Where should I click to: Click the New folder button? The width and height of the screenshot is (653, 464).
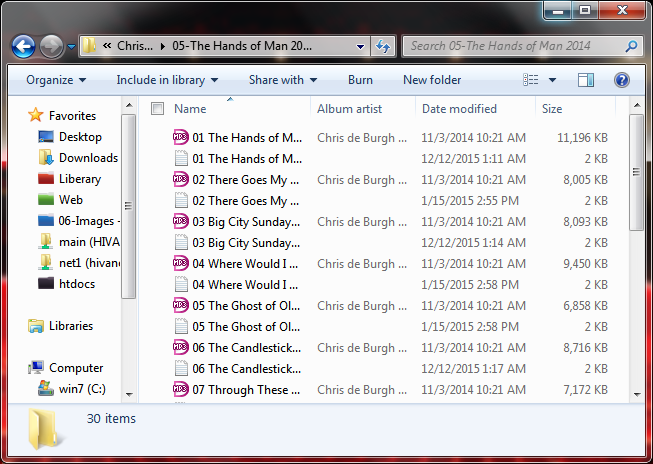click(x=432, y=80)
